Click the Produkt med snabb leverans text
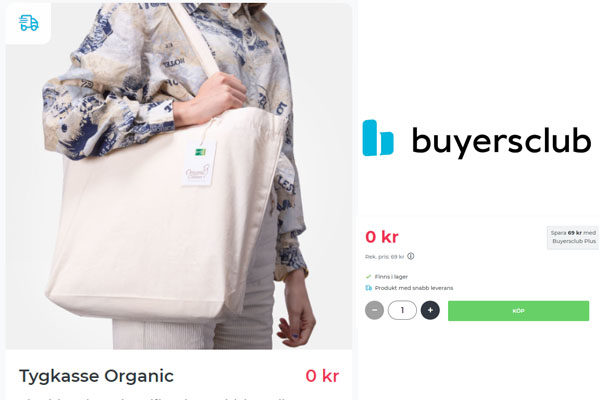This screenshot has width=600, height=400. click(x=414, y=288)
